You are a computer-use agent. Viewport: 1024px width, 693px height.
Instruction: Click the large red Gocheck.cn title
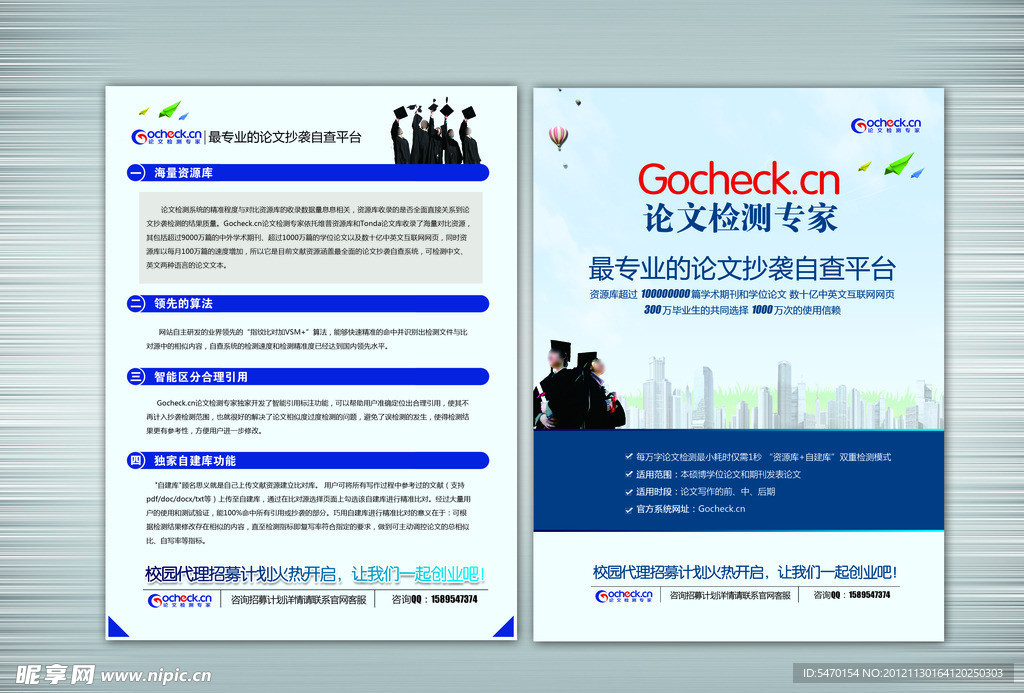pyautogui.click(x=739, y=179)
